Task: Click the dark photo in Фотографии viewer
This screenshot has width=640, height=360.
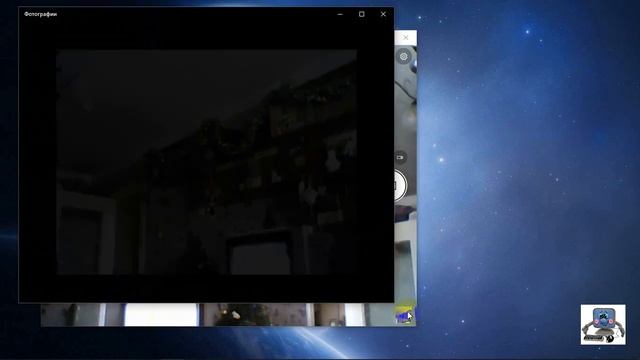Action: pos(207,162)
